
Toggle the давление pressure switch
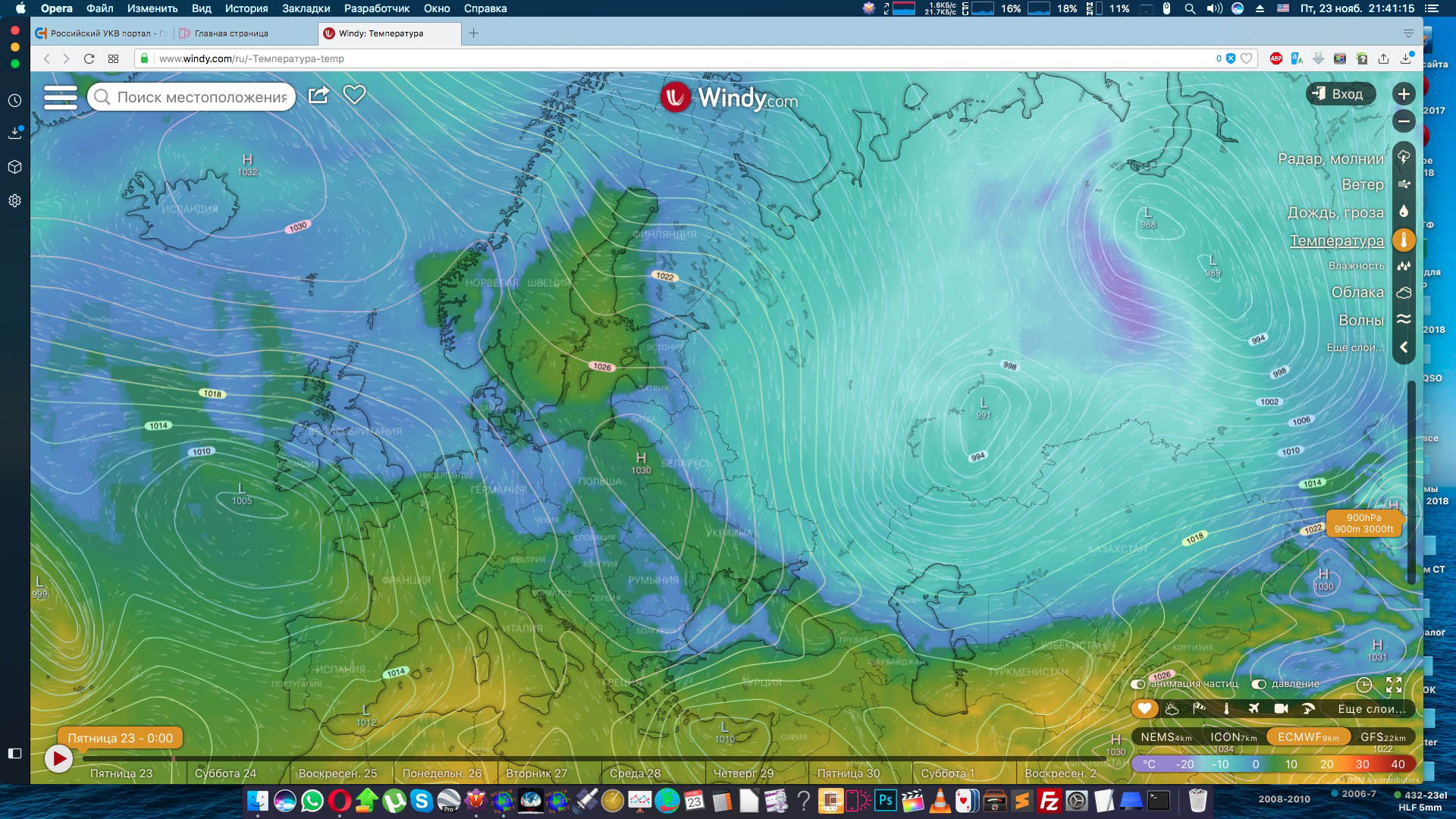click(x=1259, y=684)
